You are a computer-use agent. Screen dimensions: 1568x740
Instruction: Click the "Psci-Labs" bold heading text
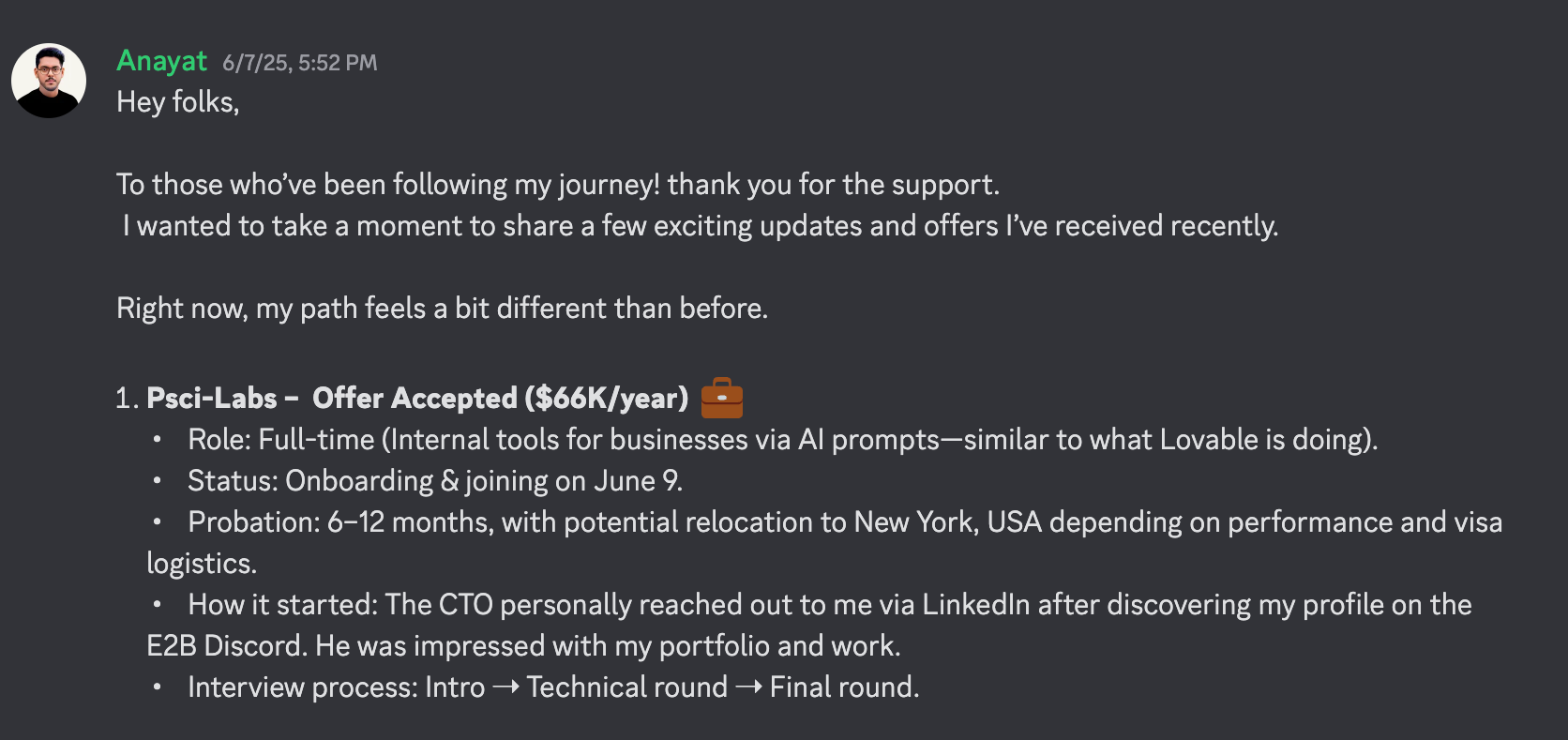(x=212, y=399)
